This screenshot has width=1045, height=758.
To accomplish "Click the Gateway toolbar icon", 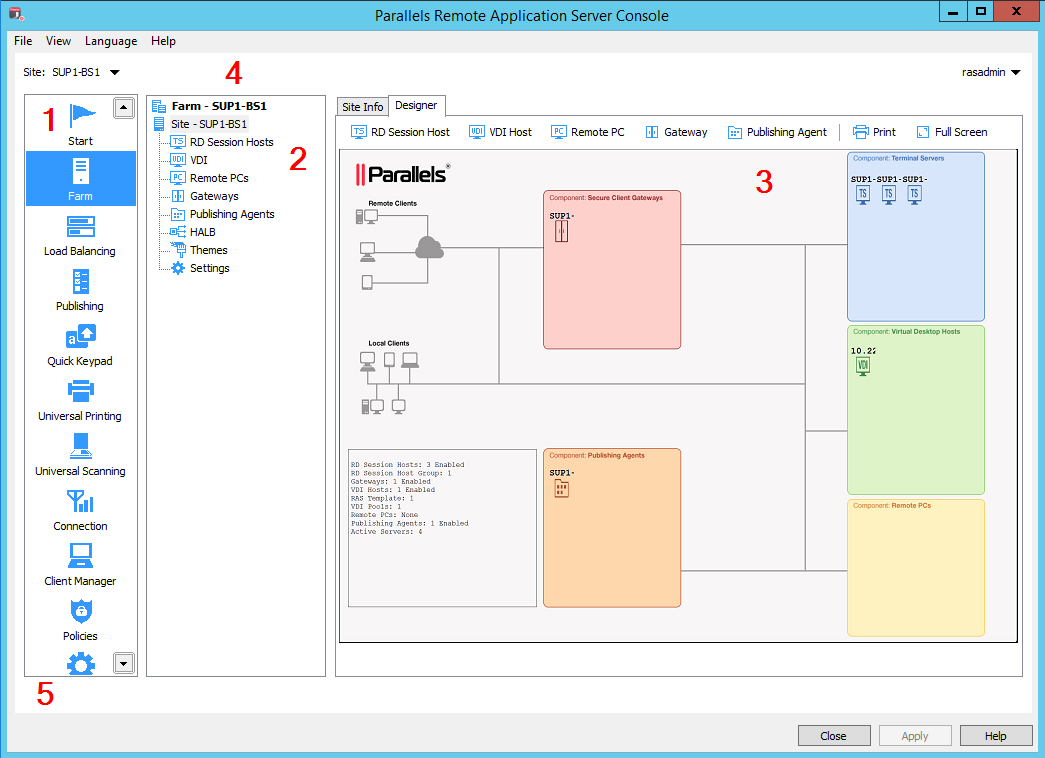I will [x=675, y=132].
